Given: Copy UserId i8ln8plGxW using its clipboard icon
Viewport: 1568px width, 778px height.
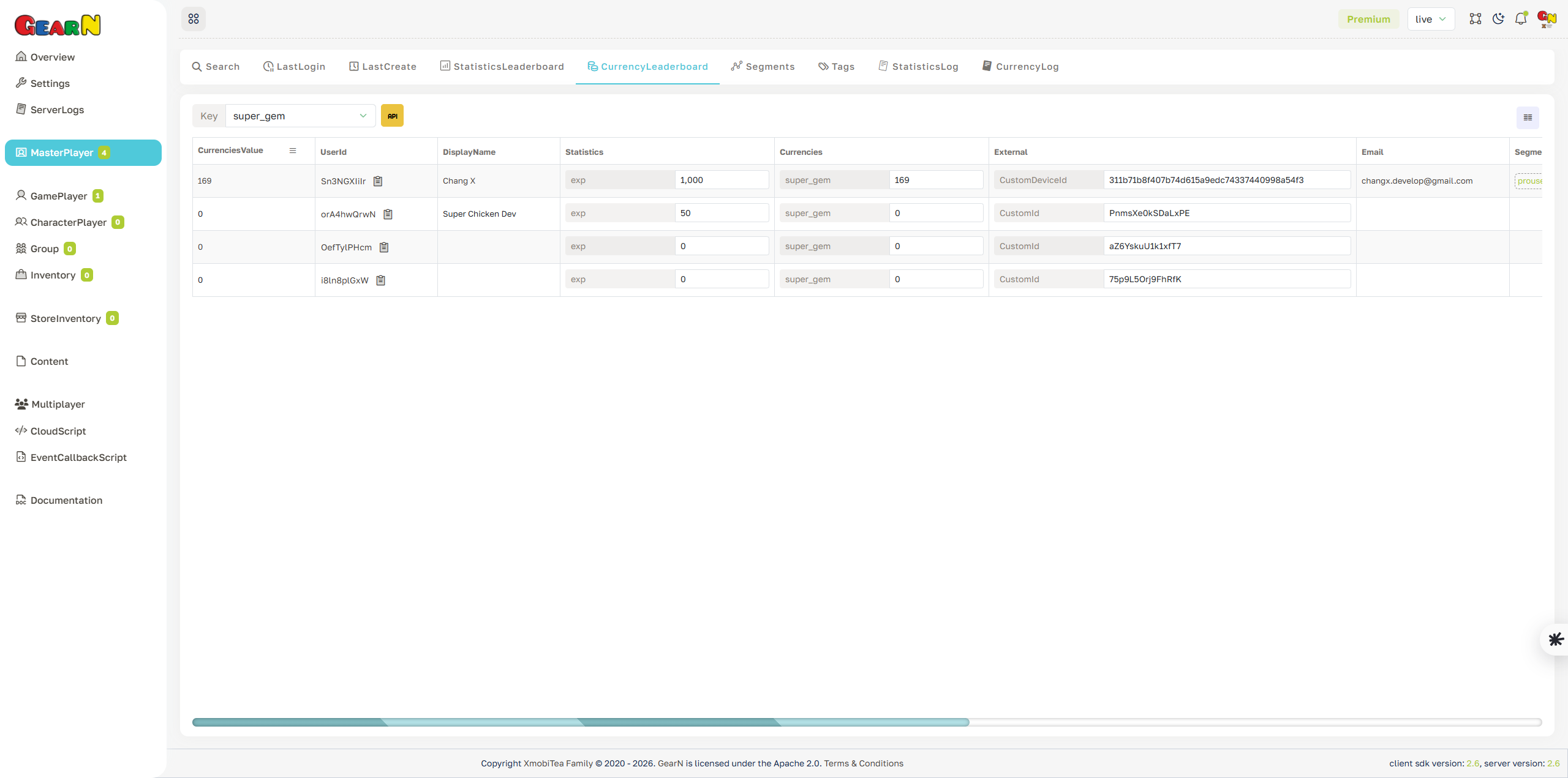Looking at the screenshot, I should click(380, 280).
